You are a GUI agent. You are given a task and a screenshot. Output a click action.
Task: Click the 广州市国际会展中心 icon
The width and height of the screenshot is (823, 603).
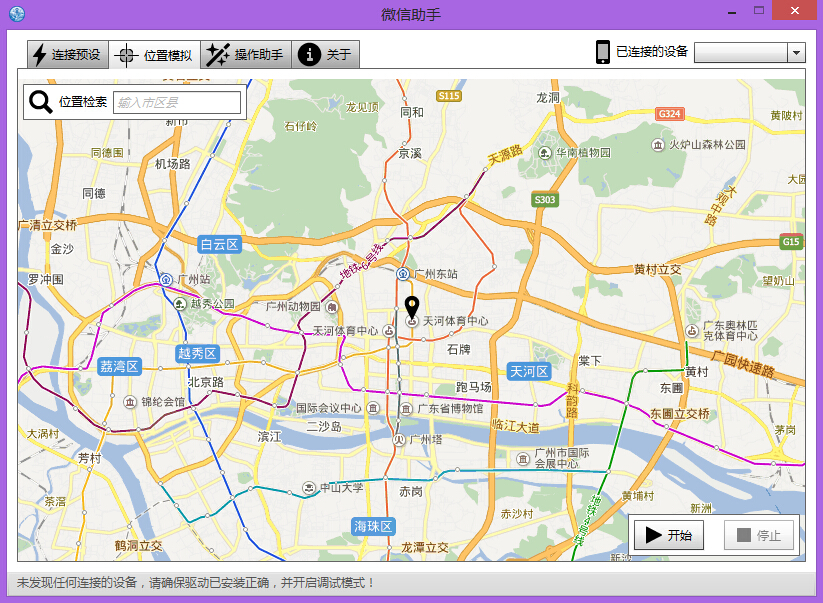coord(523,459)
